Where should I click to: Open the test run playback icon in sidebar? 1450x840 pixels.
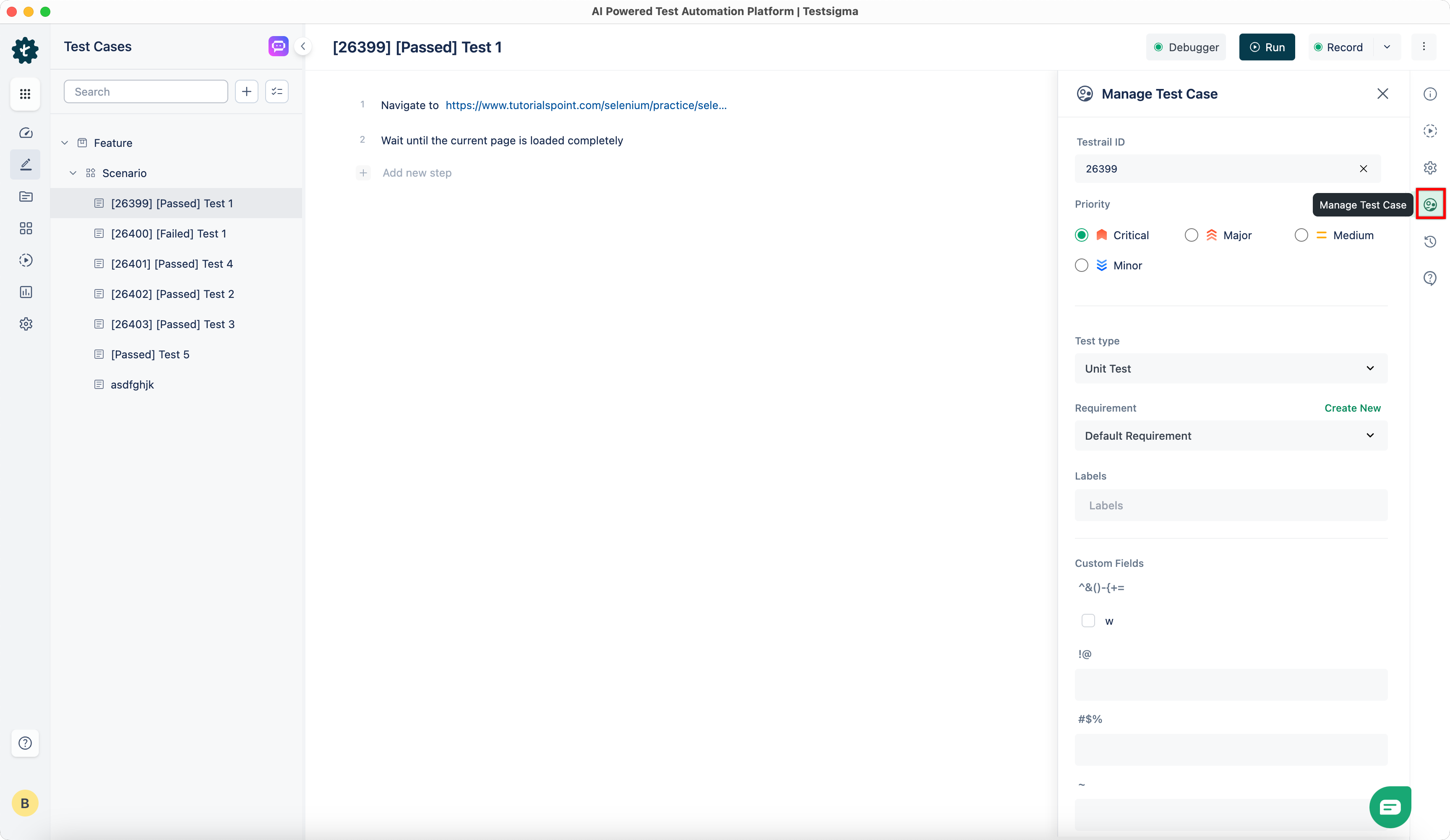tap(25, 260)
